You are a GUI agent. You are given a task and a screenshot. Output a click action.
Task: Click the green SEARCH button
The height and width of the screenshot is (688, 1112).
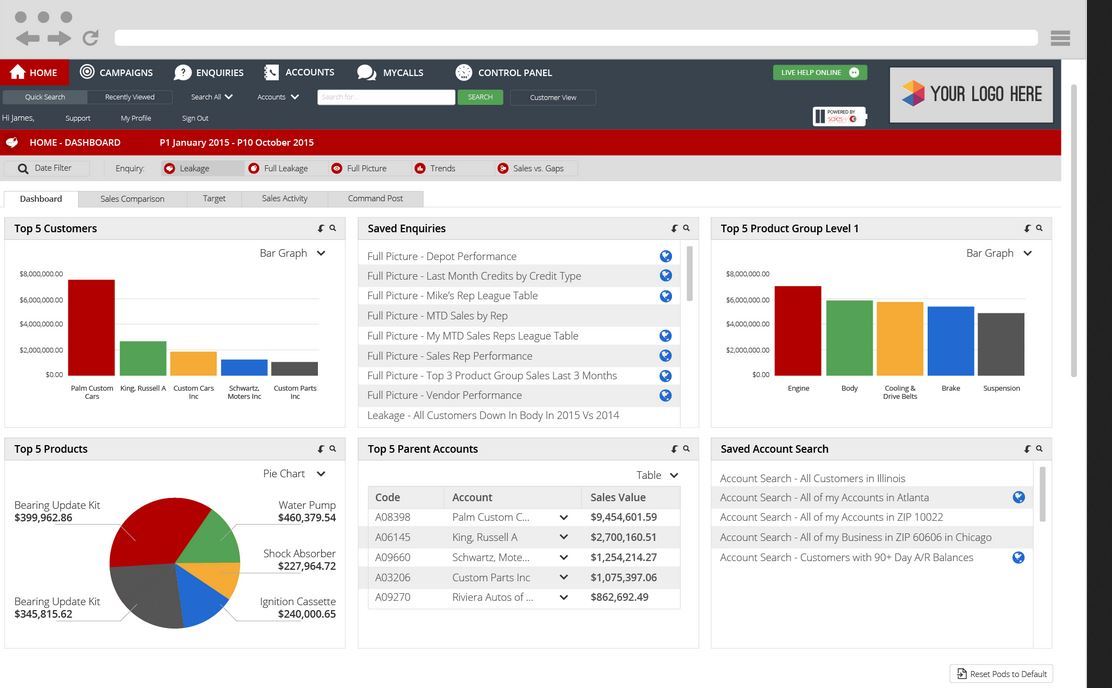point(480,97)
